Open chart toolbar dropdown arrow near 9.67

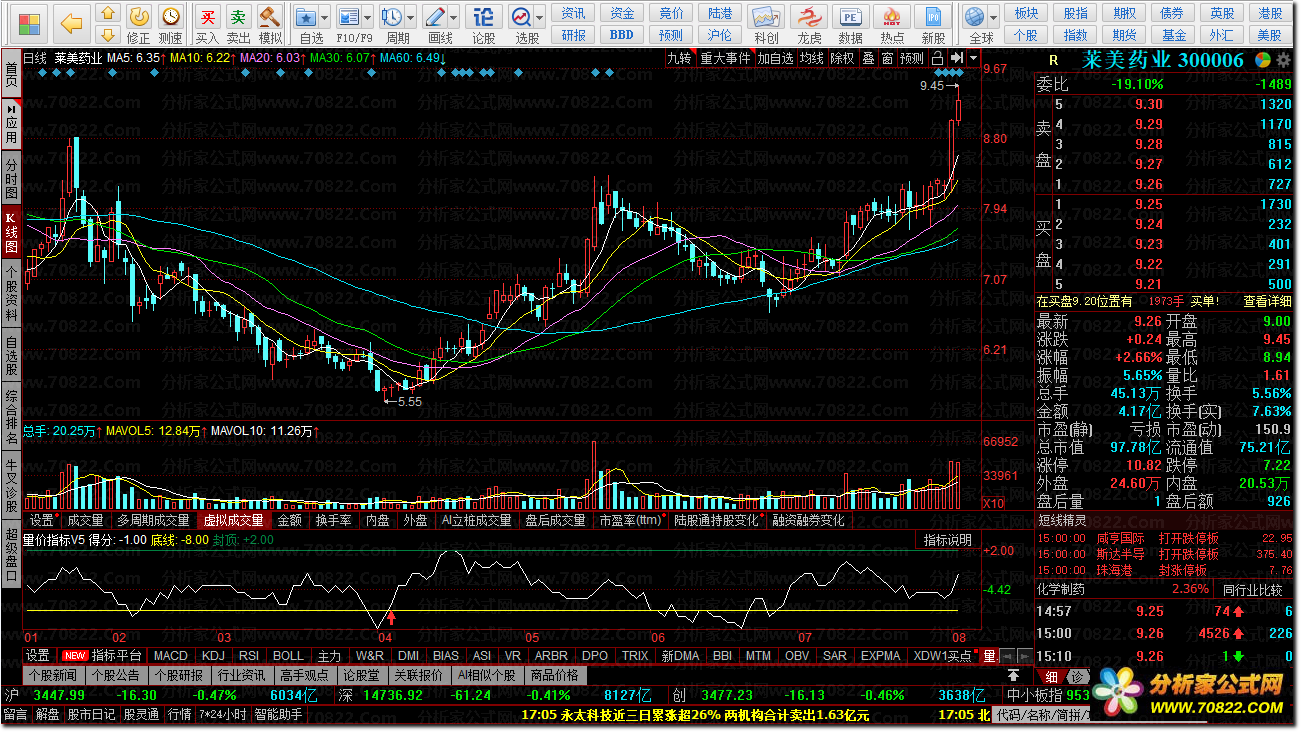tap(974, 58)
